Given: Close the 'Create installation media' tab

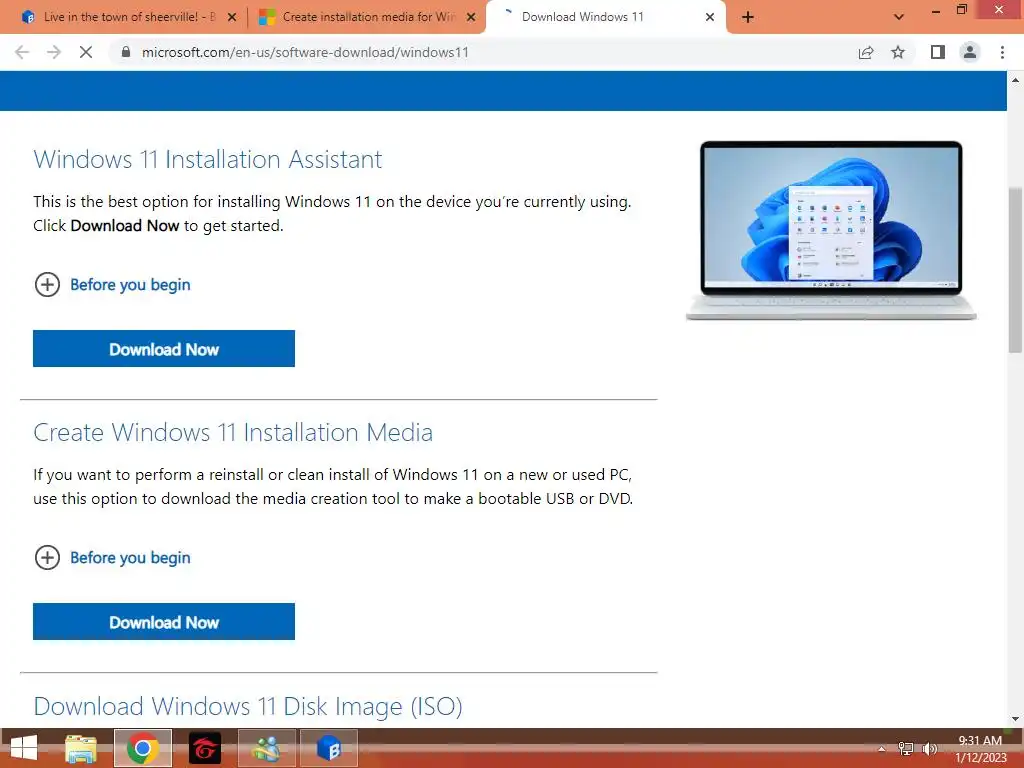Looking at the screenshot, I should point(471,18).
